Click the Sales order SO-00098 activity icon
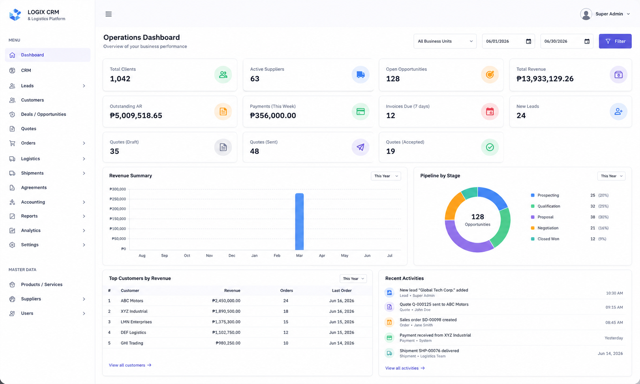The height and width of the screenshot is (384, 640). point(389,322)
